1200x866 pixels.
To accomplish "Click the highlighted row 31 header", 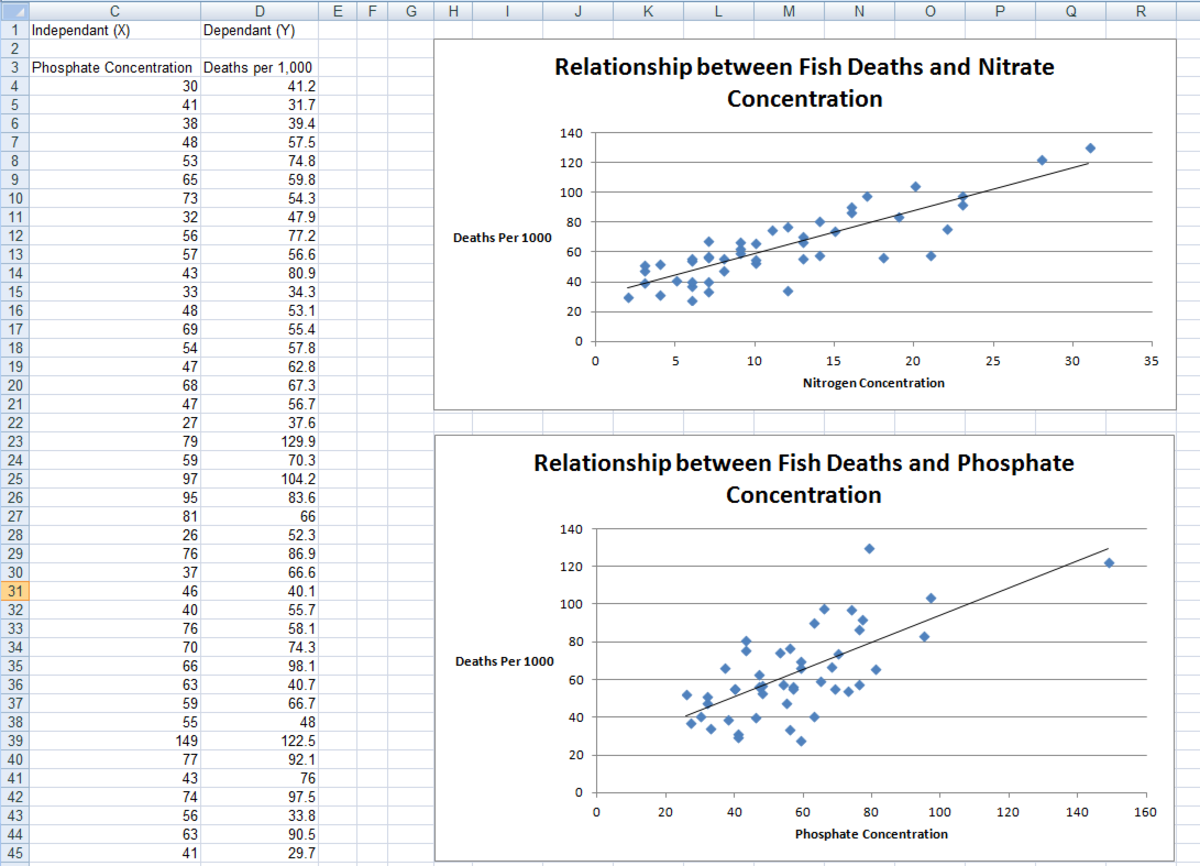I will 14,591.
